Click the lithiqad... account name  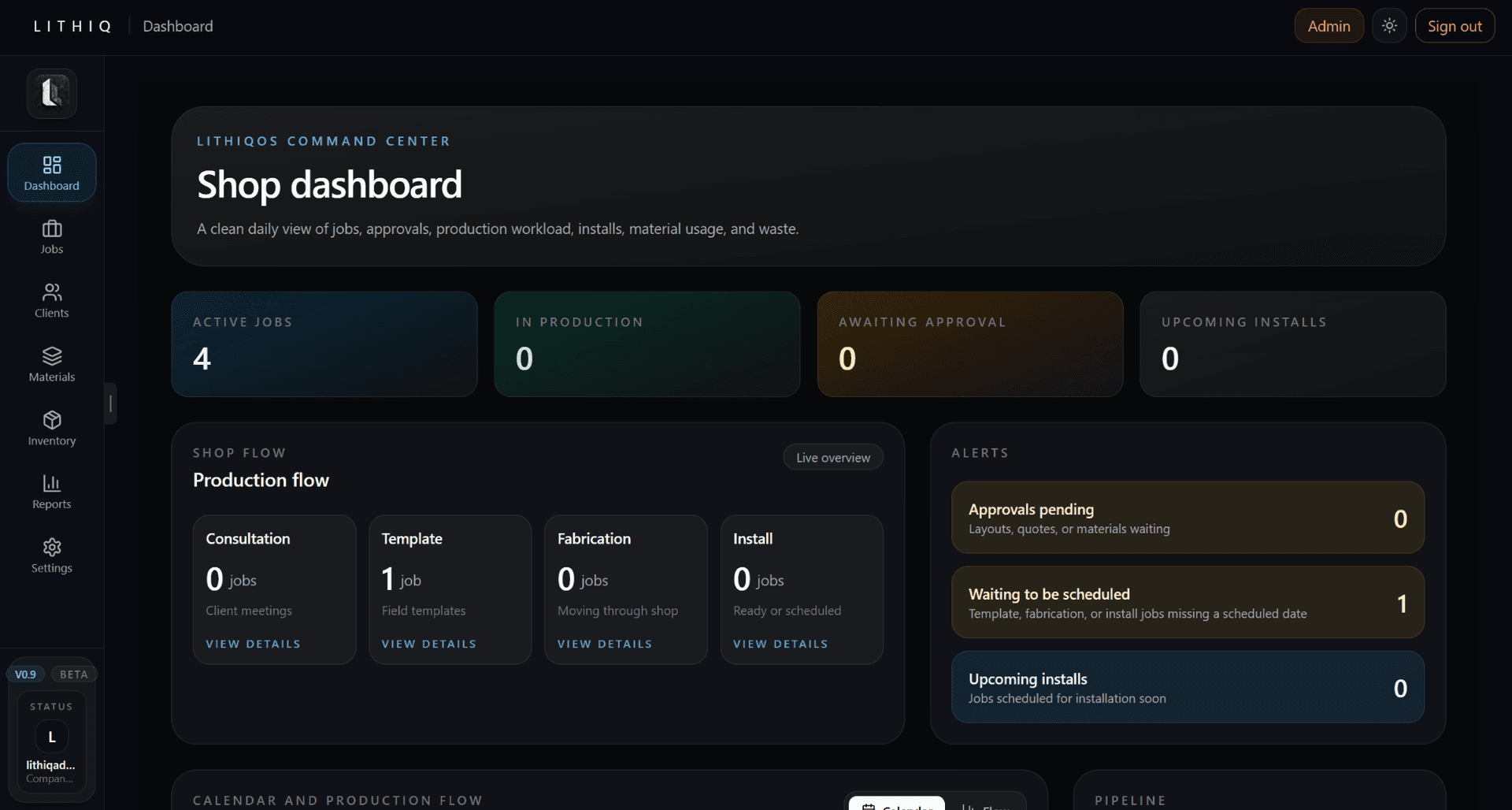pos(50,765)
